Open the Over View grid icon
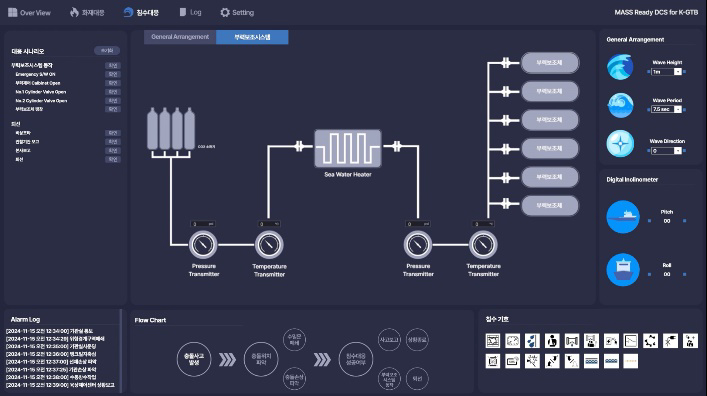This screenshot has width=707, height=396. click(x=13, y=13)
